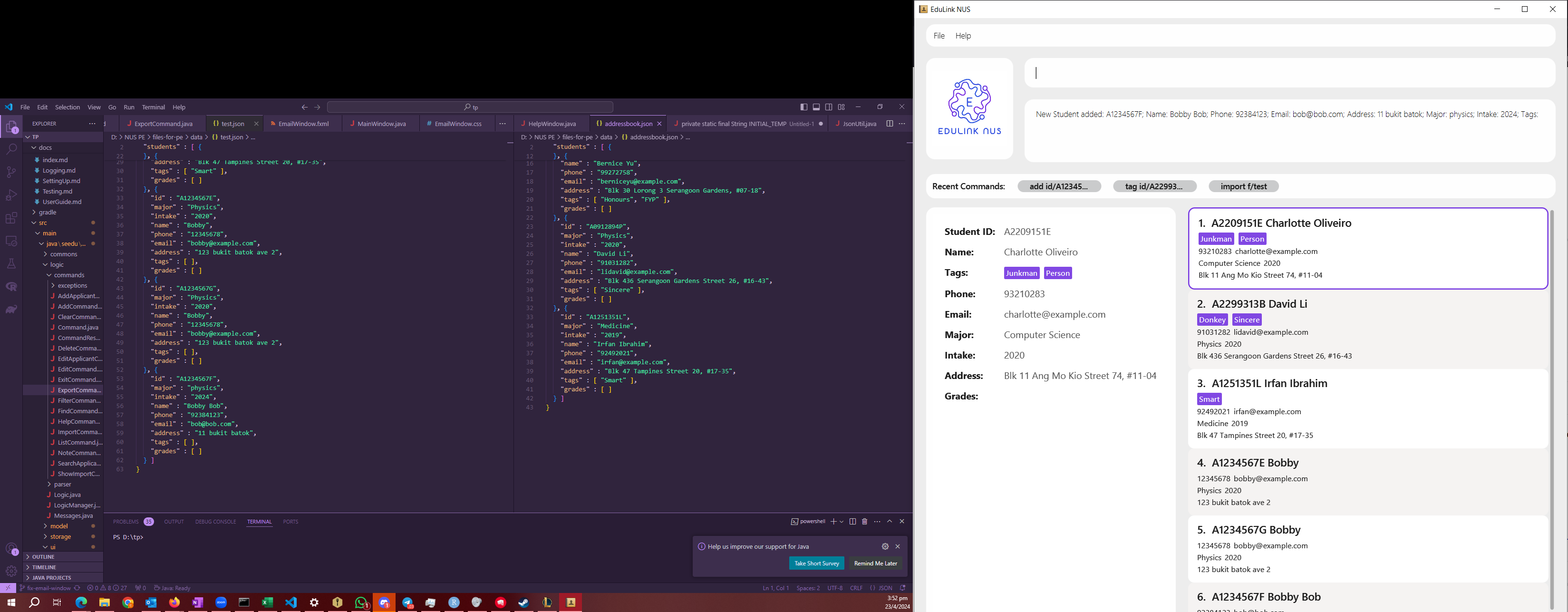
Task: Click the EduLink command input box
Action: point(1289,74)
